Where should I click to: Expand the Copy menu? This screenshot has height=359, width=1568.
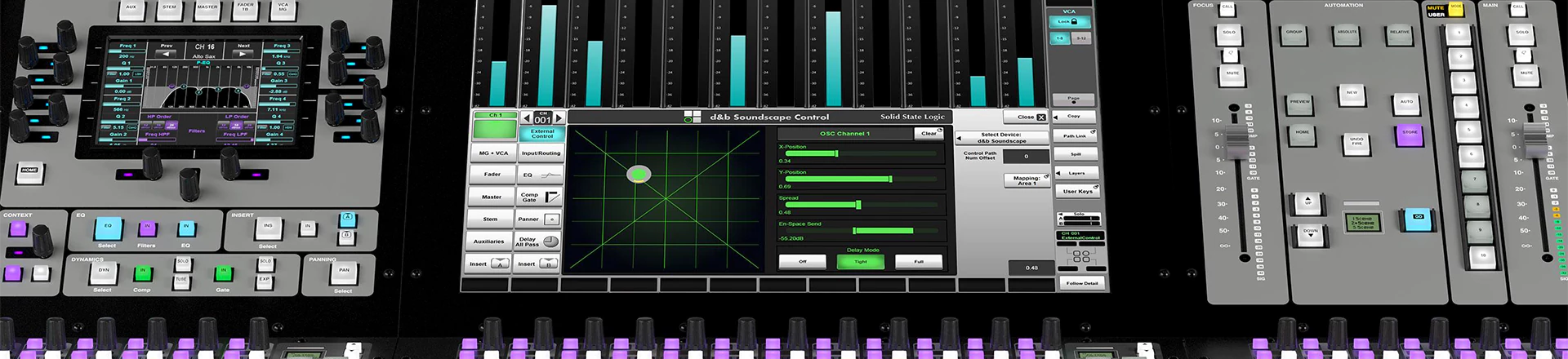pos(1075,117)
